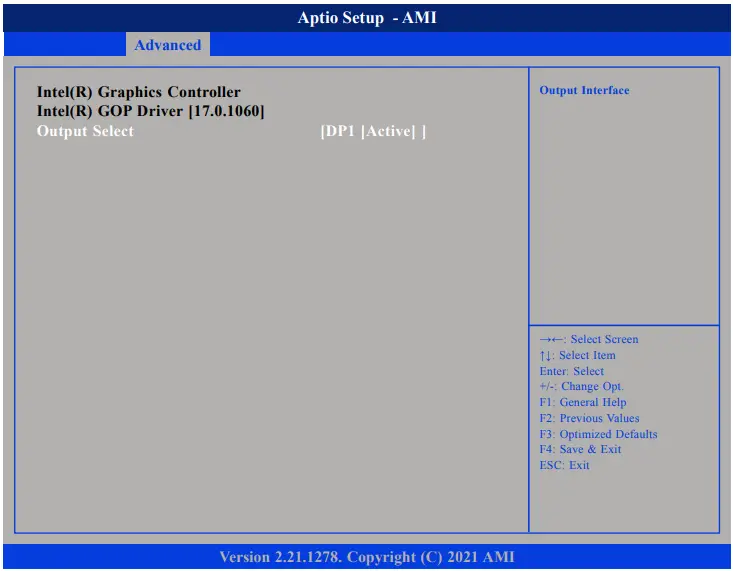The height and width of the screenshot is (571, 733).
Task: Click the Enter: Select key hint
Action: [x=572, y=371]
